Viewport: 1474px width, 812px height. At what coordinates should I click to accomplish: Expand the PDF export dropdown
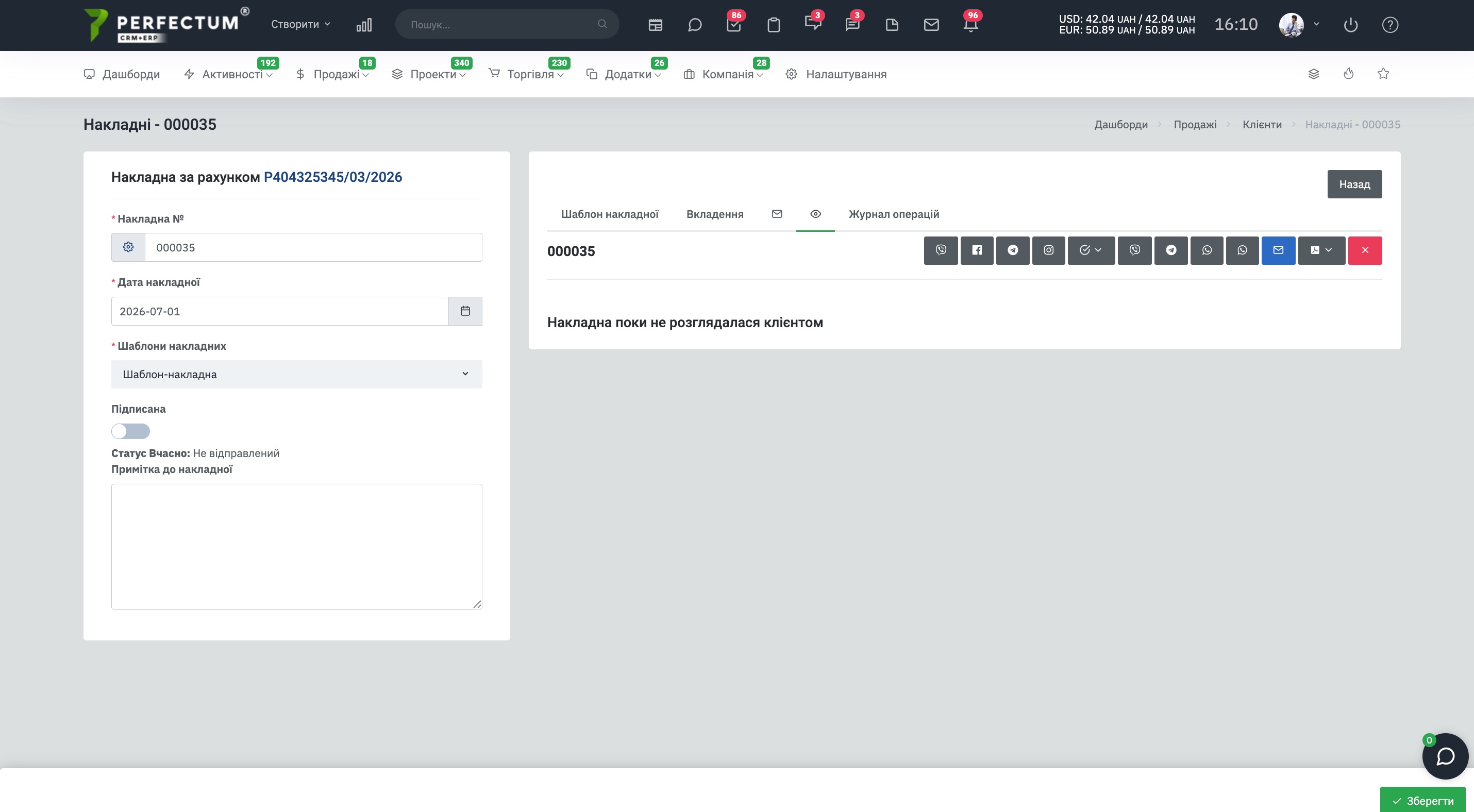1321,250
